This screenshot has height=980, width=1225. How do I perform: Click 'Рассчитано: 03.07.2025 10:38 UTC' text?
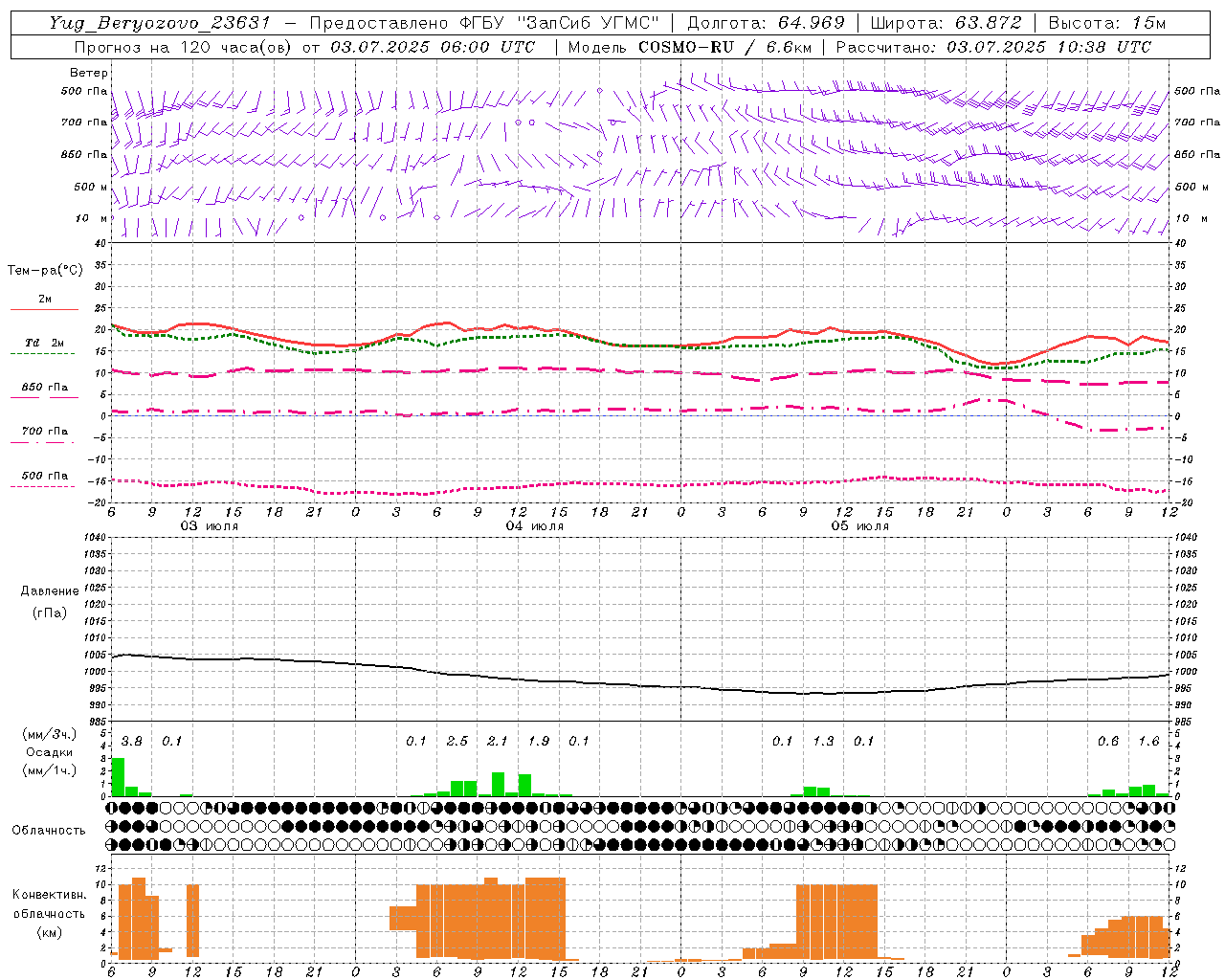tap(993, 47)
